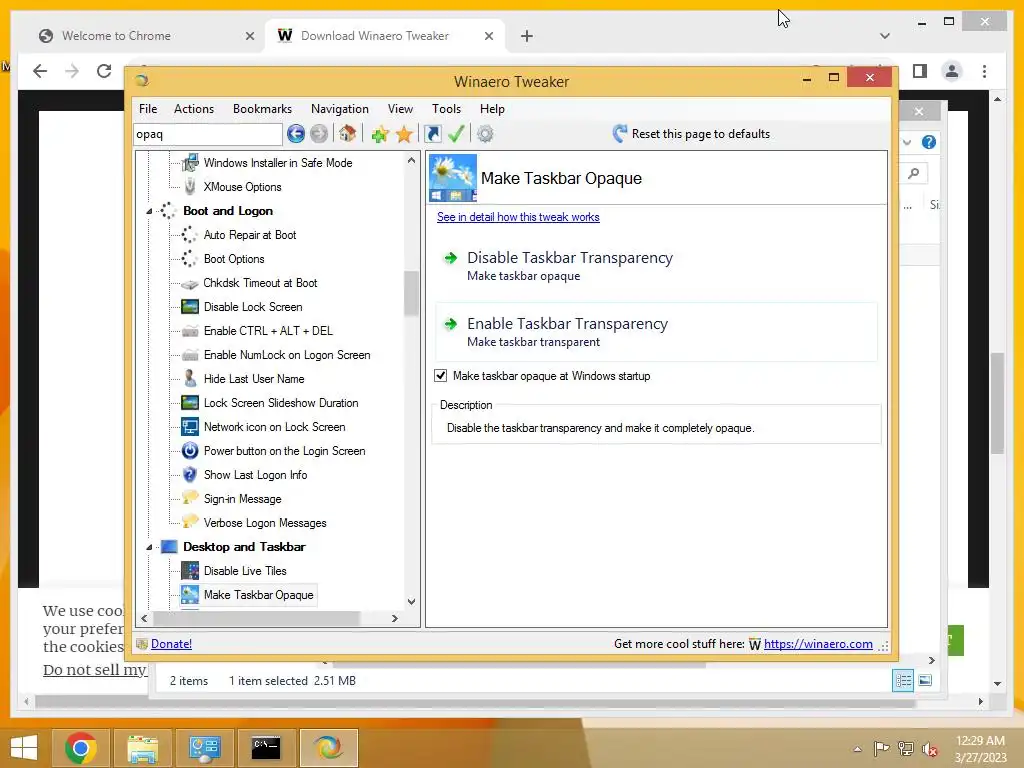Toggle Make taskbar opaque at Windows startup
1024x768 pixels.
441,376
